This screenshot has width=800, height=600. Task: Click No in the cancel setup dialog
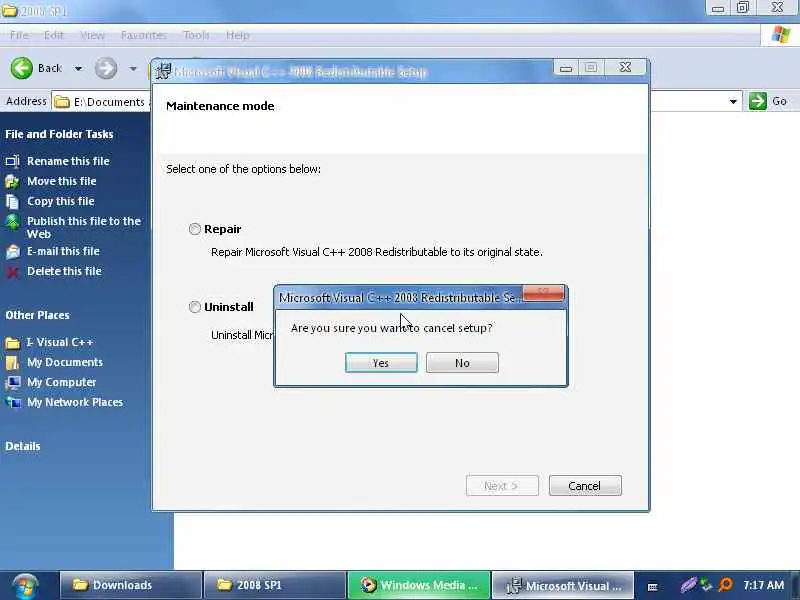pos(462,363)
